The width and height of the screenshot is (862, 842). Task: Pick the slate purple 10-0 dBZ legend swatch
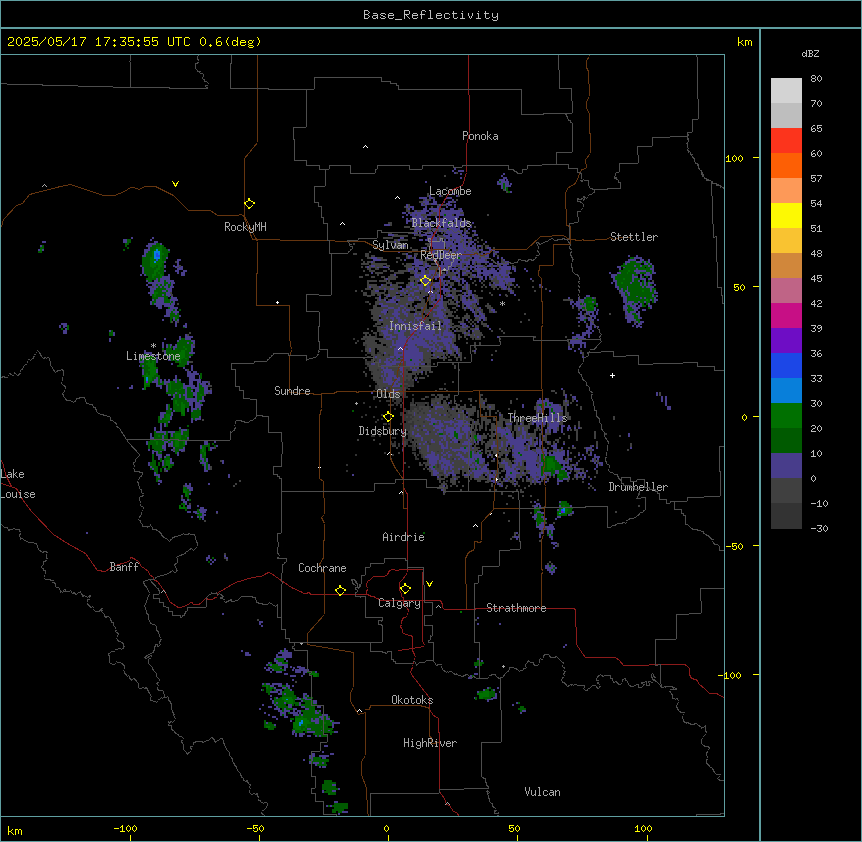point(786,466)
